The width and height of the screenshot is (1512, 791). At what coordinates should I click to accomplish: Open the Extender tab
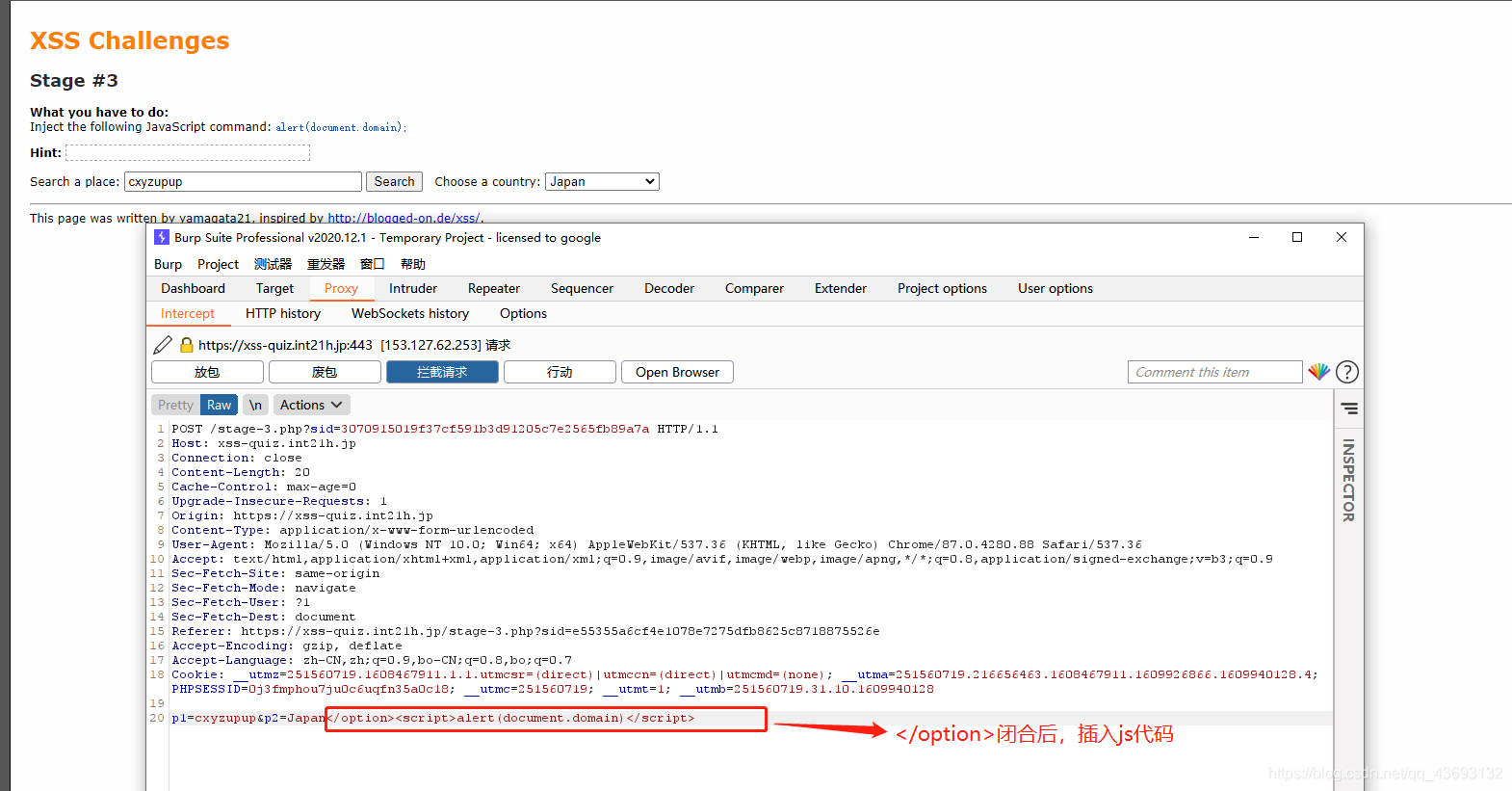click(841, 288)
